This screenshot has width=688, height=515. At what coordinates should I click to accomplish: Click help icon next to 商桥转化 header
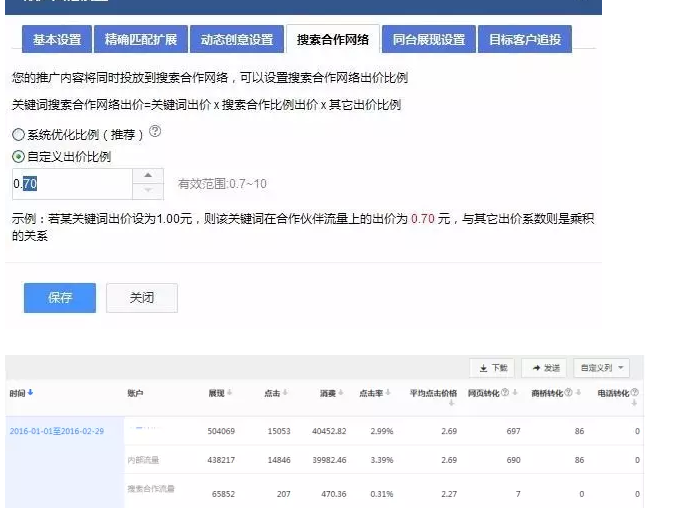click(x=569, y=393)
